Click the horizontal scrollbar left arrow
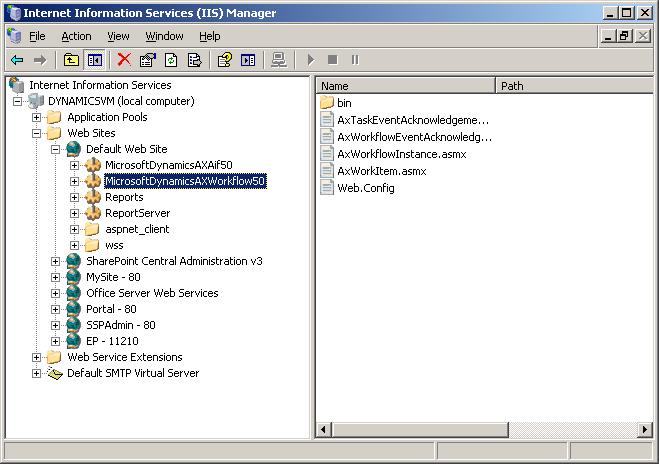Screen dimensions: 659x464 click(323, 430)
